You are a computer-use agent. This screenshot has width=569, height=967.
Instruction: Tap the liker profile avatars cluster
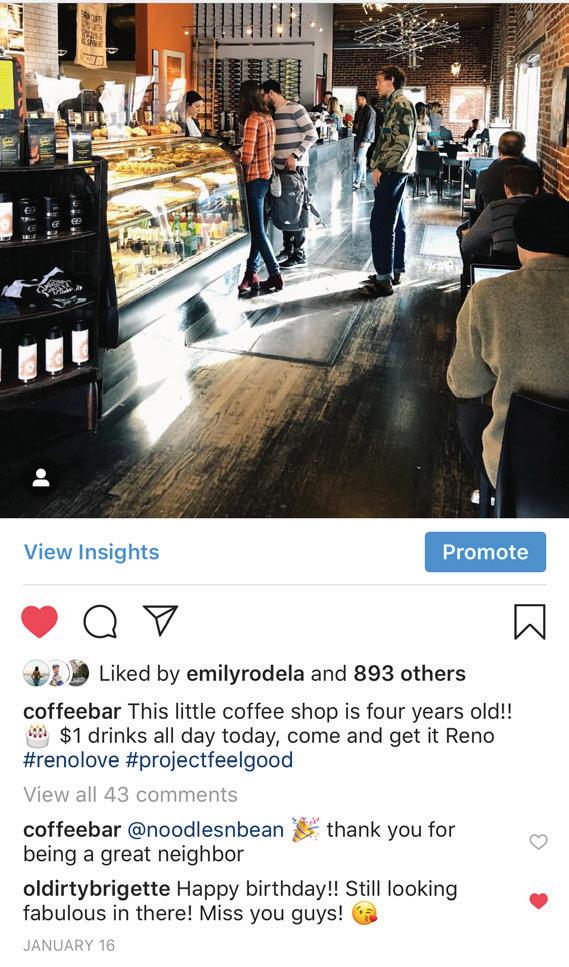click(x=56, y=673)
